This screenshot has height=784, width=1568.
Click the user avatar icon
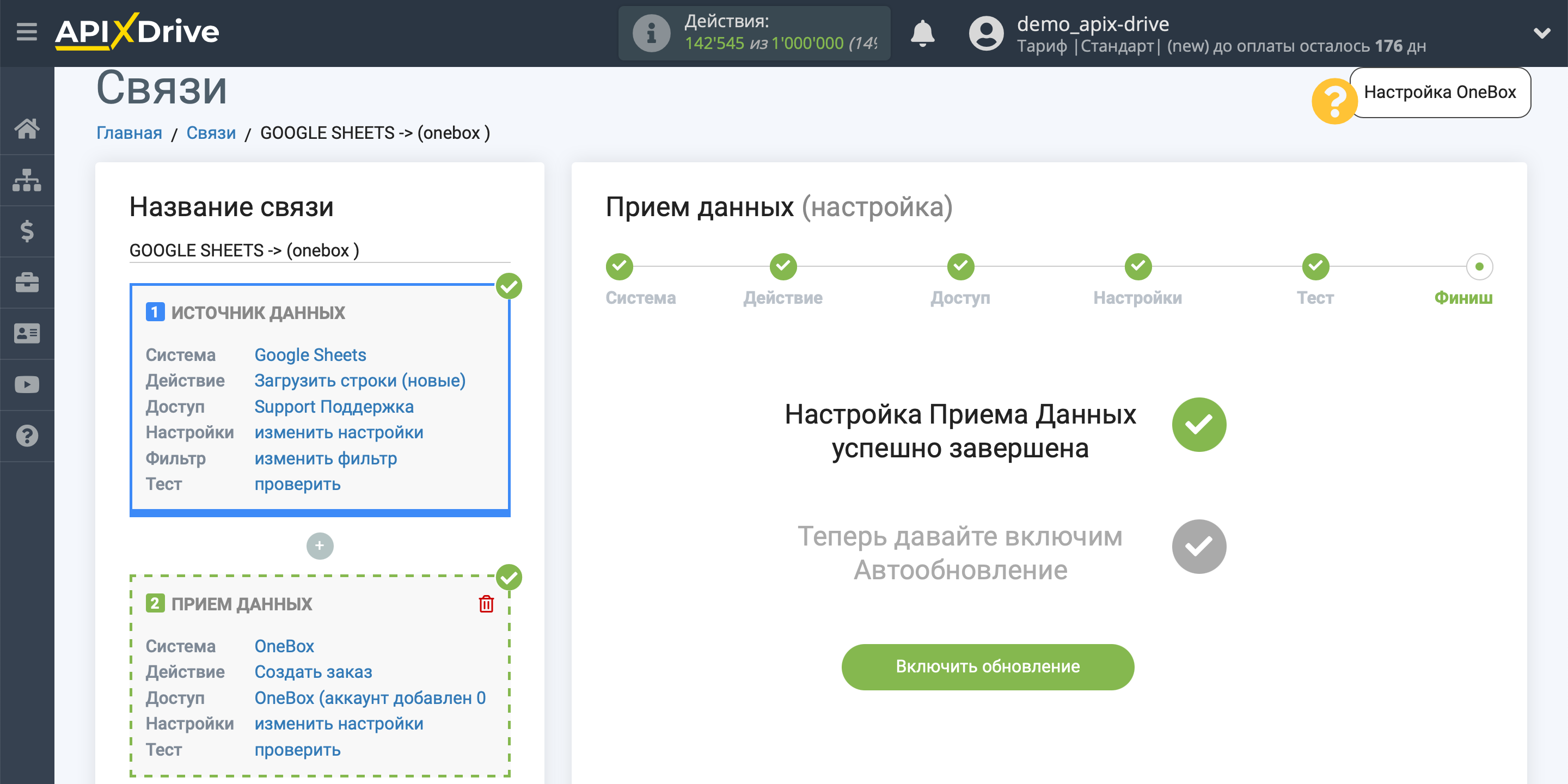coord(985,33)
